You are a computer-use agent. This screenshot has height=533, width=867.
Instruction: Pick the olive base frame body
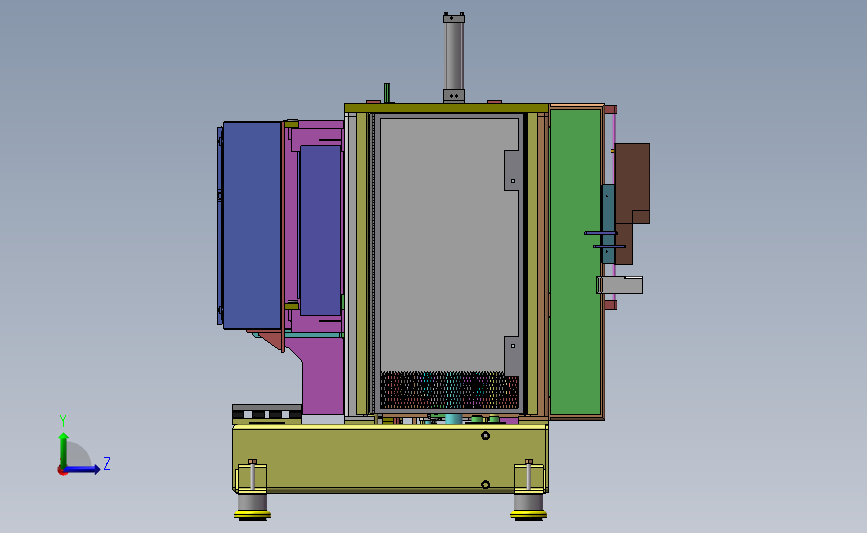390,457
